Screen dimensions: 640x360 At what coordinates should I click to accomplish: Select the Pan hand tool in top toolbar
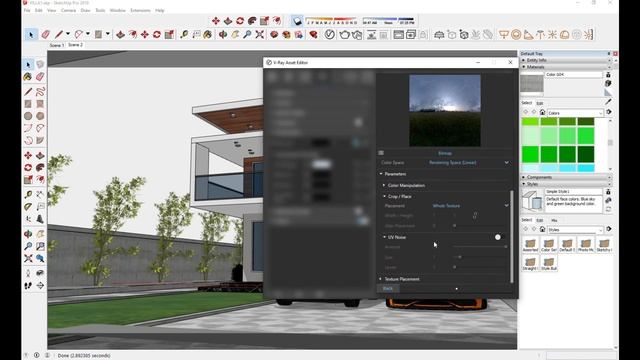point(235,35)
